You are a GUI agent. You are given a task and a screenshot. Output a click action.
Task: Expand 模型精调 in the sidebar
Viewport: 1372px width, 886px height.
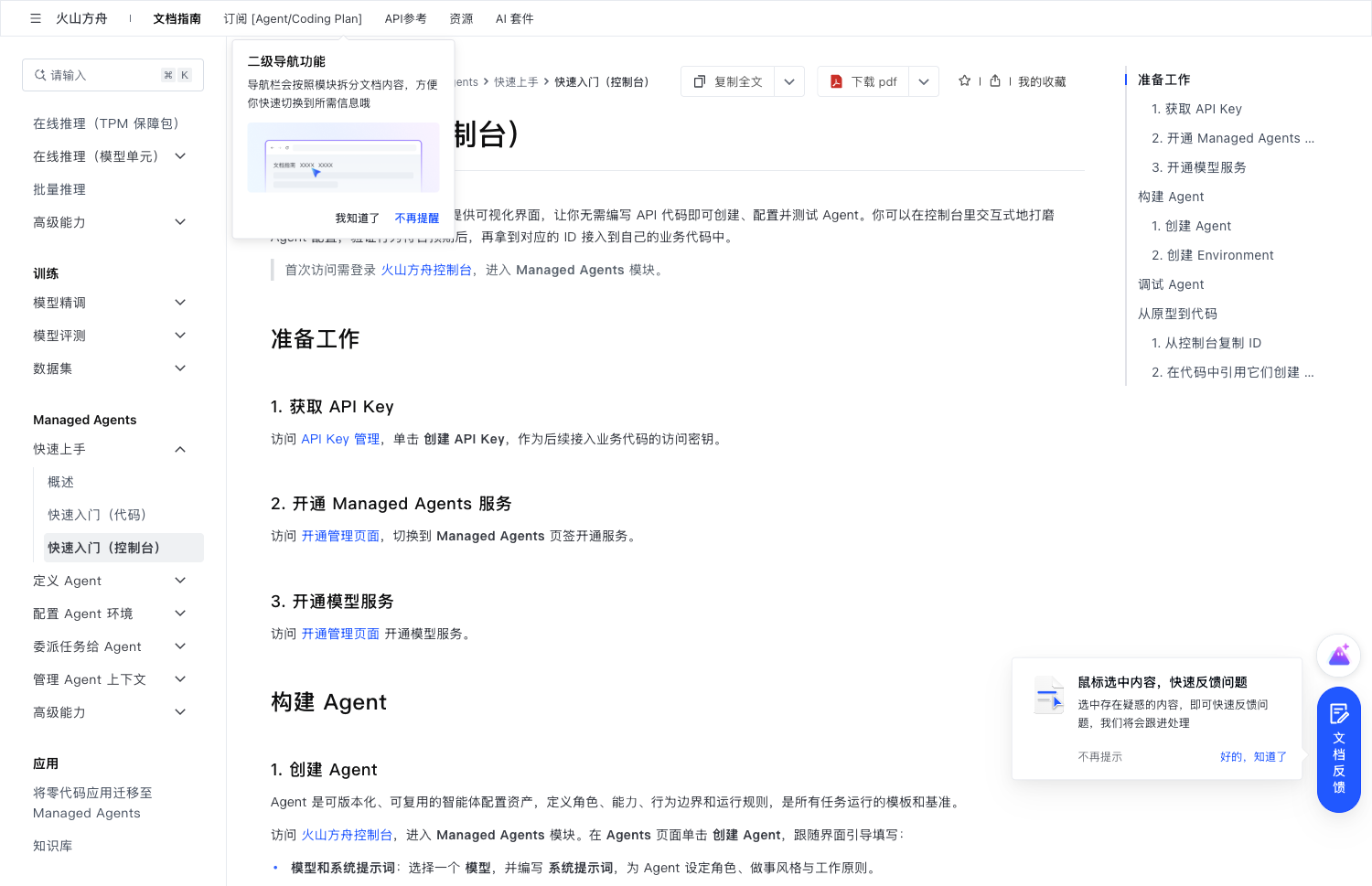(x=180, y=303)
